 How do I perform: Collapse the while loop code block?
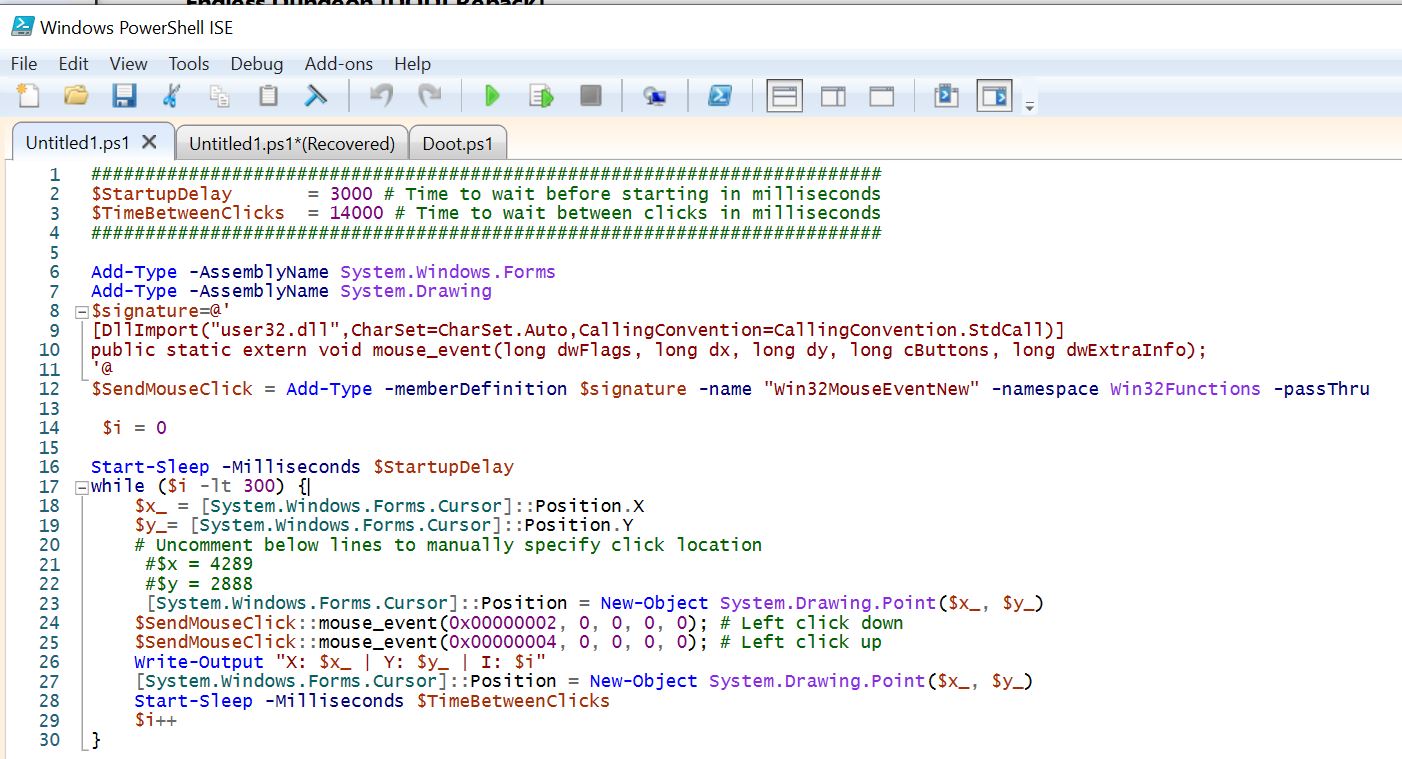tap(81, 487)
